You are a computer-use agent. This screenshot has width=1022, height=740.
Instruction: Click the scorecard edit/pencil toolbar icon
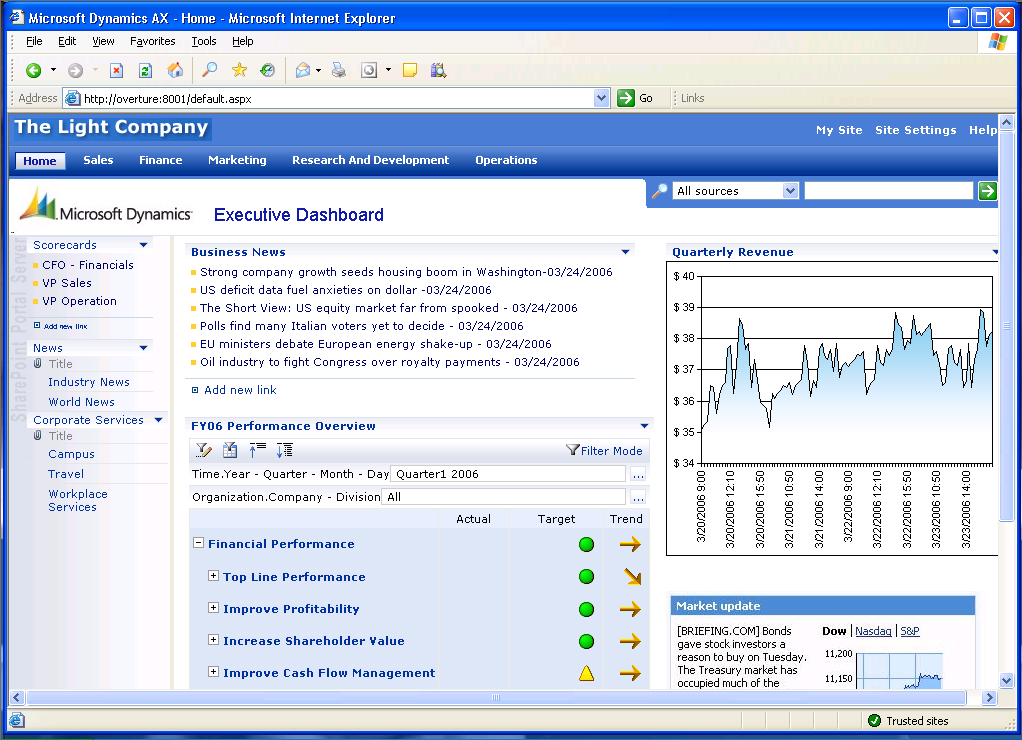pos(203,450)
